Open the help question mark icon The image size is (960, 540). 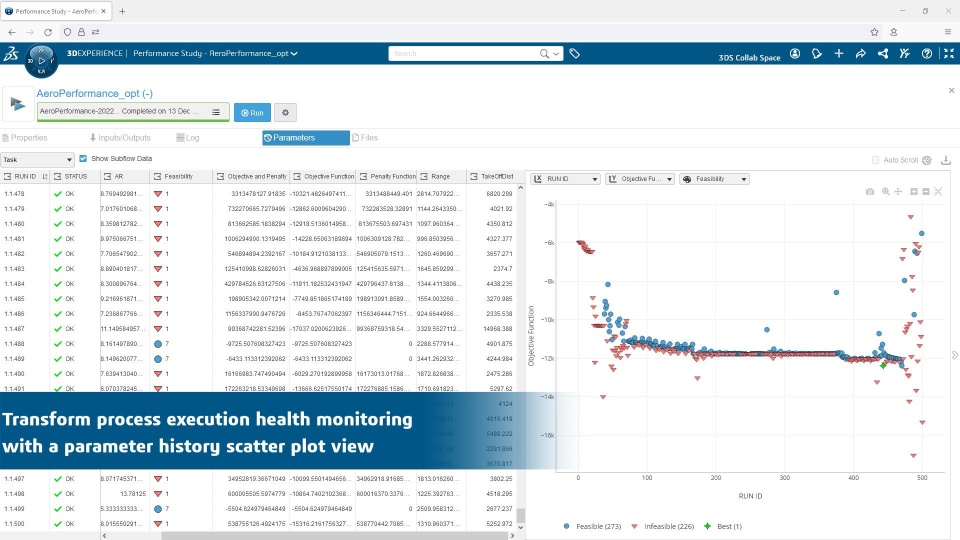[x=927, y=54]
